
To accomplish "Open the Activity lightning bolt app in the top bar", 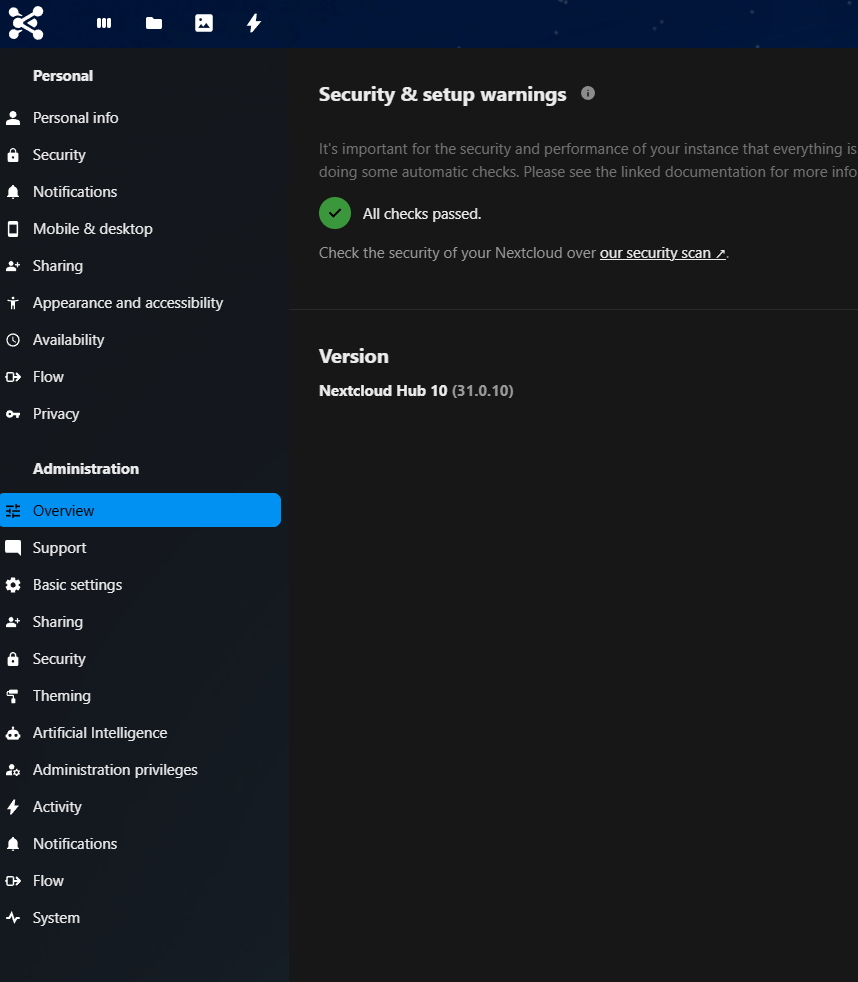I will (x=254, y=23).
